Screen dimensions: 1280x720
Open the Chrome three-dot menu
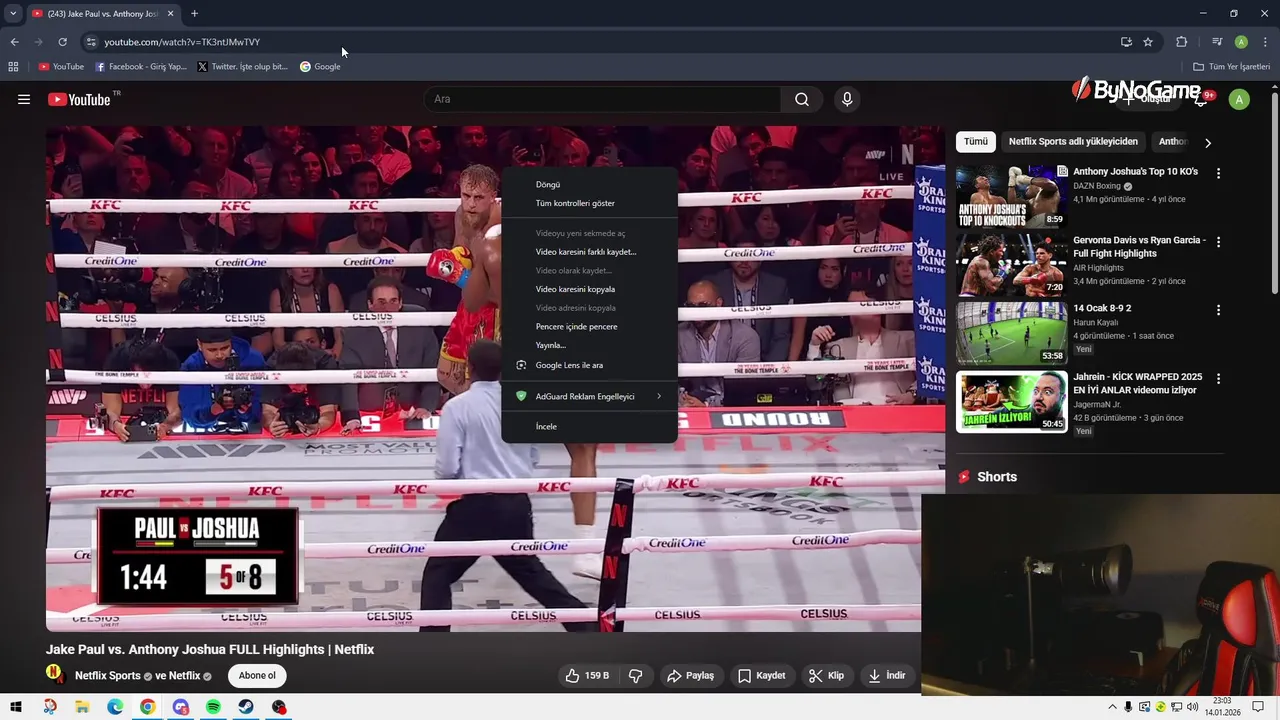click(x=1265, y=42)
